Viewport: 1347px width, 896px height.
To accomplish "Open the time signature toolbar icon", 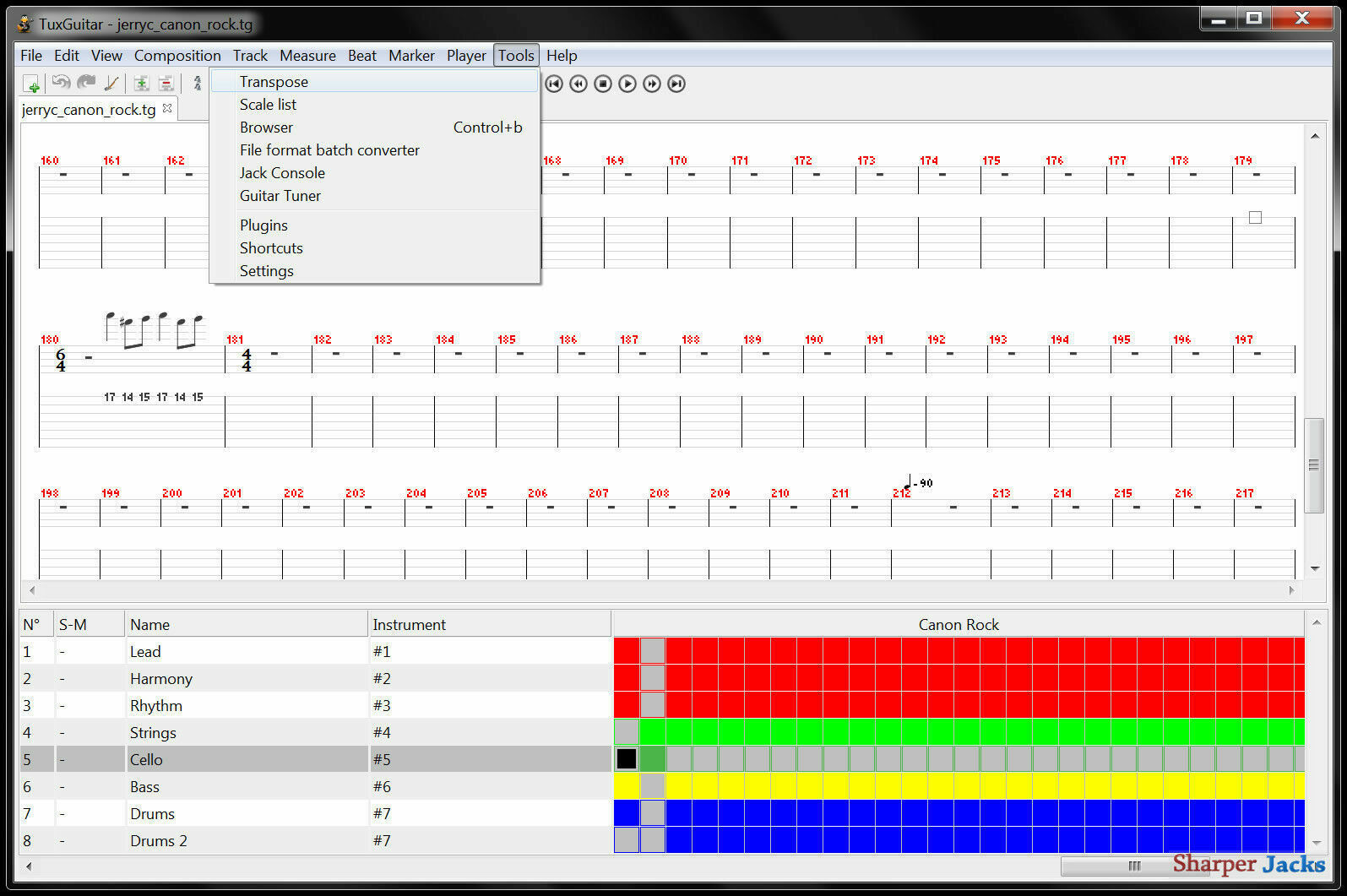I will click(198, 84).
